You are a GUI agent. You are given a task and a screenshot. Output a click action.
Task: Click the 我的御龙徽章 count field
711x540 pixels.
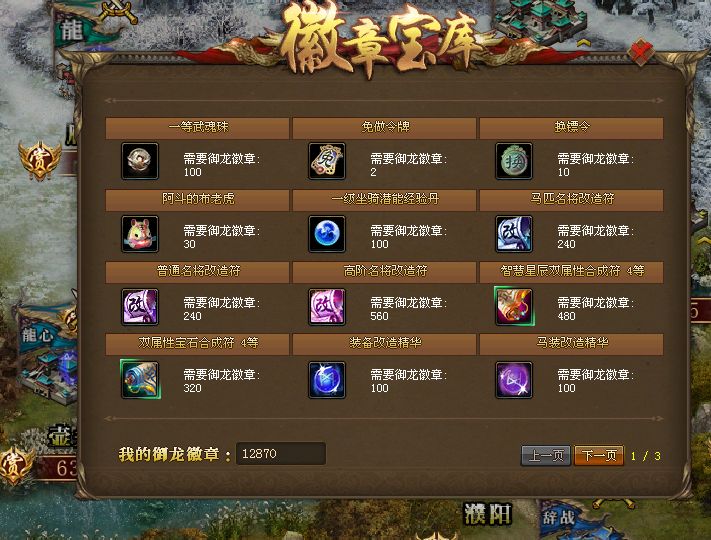click(281, 453)
